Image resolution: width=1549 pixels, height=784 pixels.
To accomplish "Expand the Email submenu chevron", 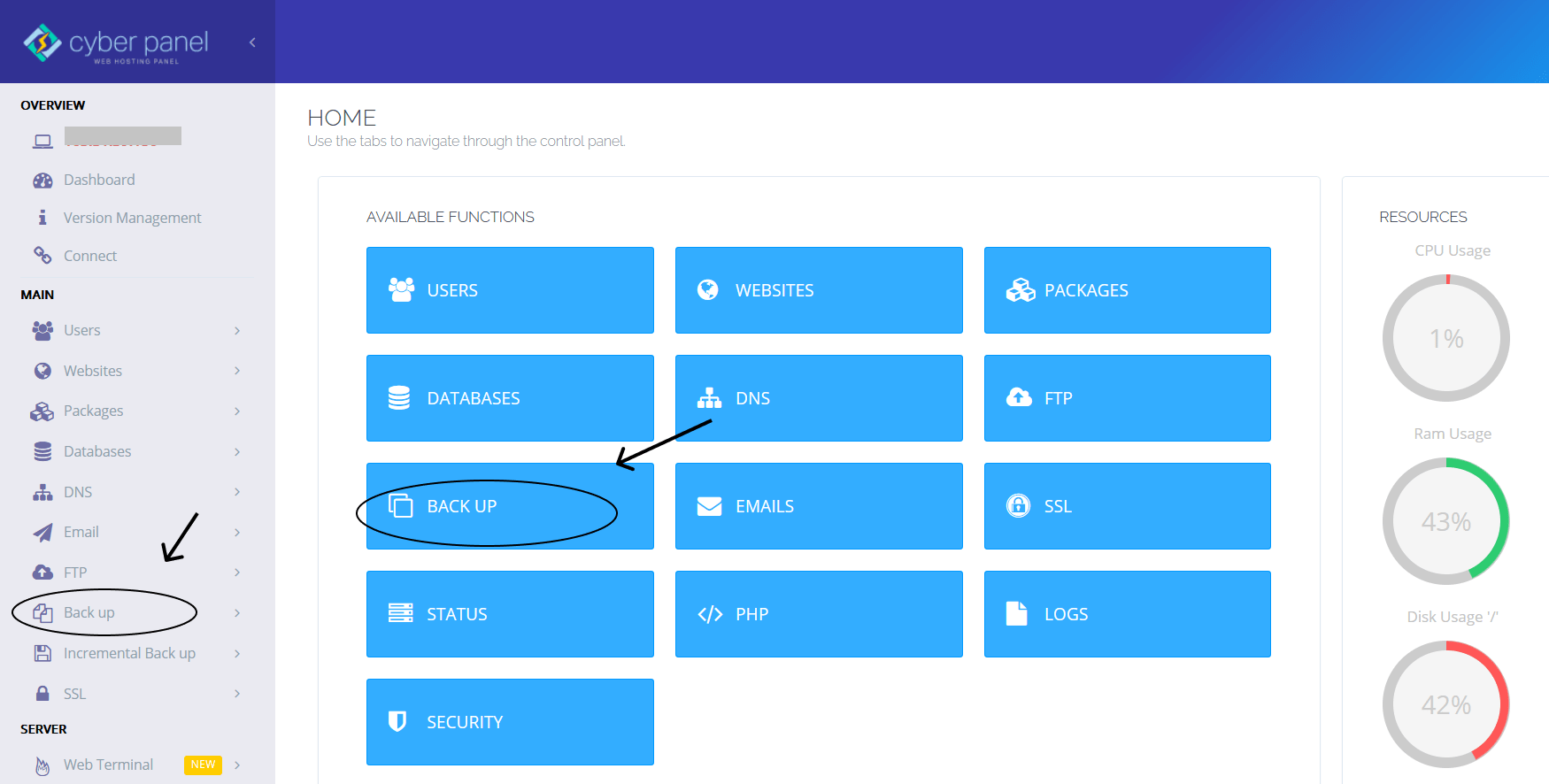I will tap(237, 532).
